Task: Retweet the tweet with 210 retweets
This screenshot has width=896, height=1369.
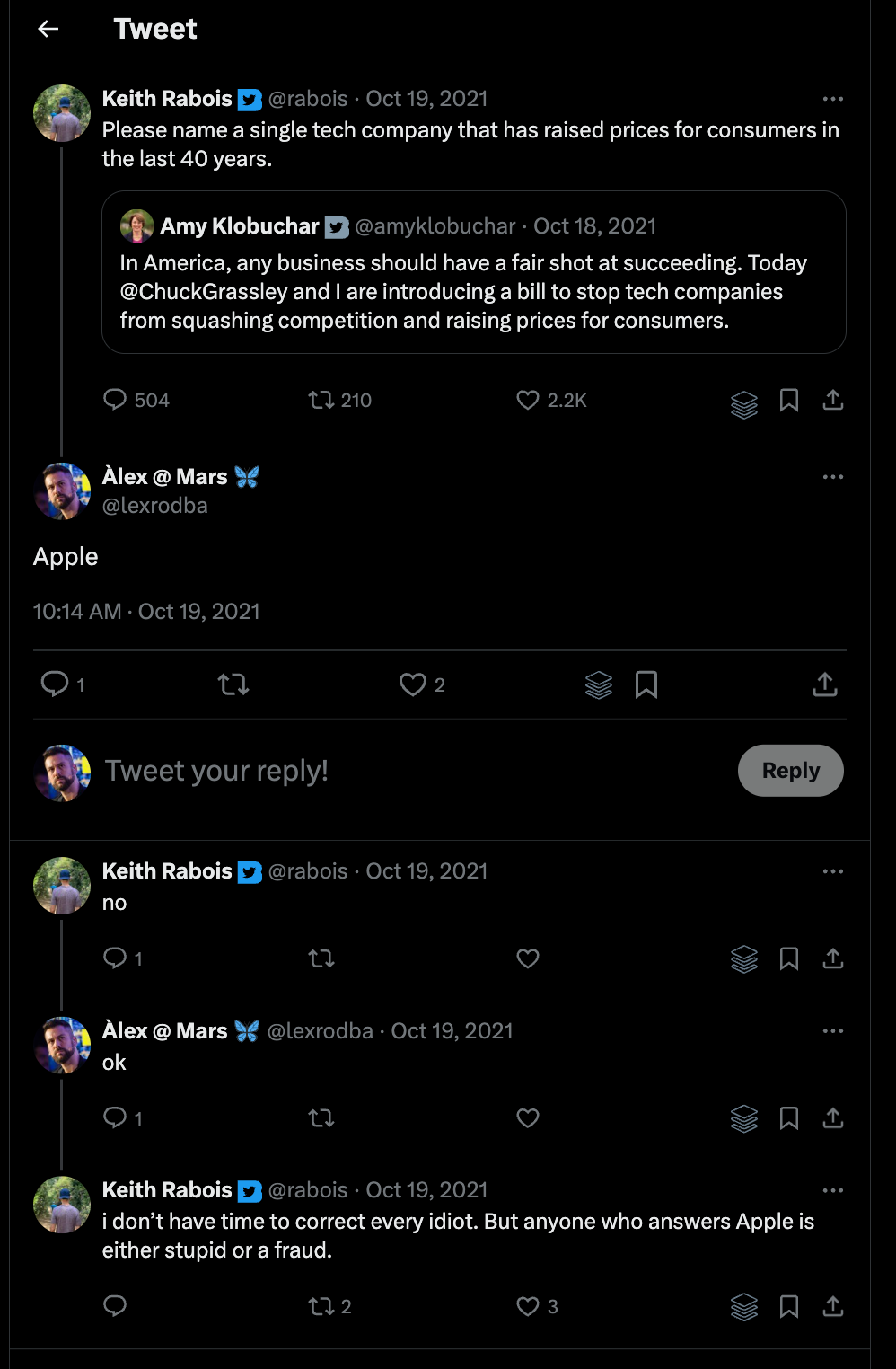Action: tap(321, 400)
